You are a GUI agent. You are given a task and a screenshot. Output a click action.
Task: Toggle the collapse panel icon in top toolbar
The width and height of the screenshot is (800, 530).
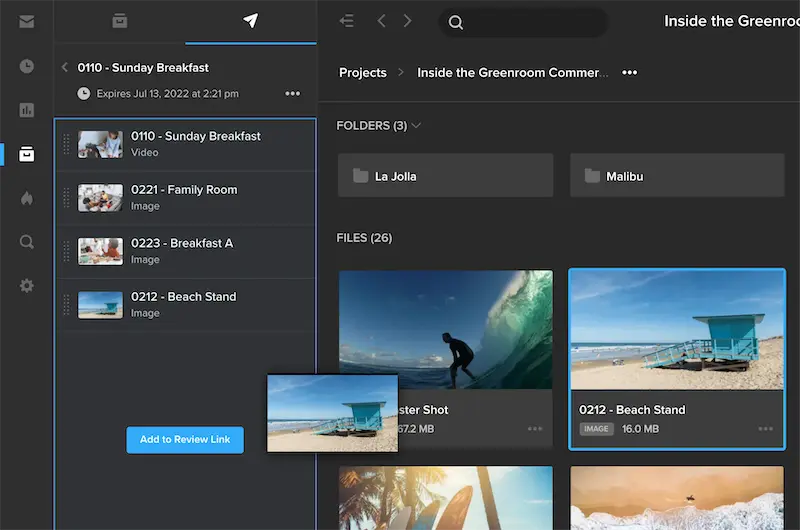(x=347, y=21)
